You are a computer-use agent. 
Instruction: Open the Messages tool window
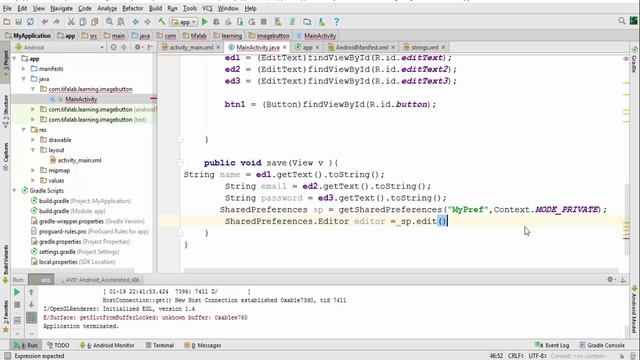click(x=203, y=345)
